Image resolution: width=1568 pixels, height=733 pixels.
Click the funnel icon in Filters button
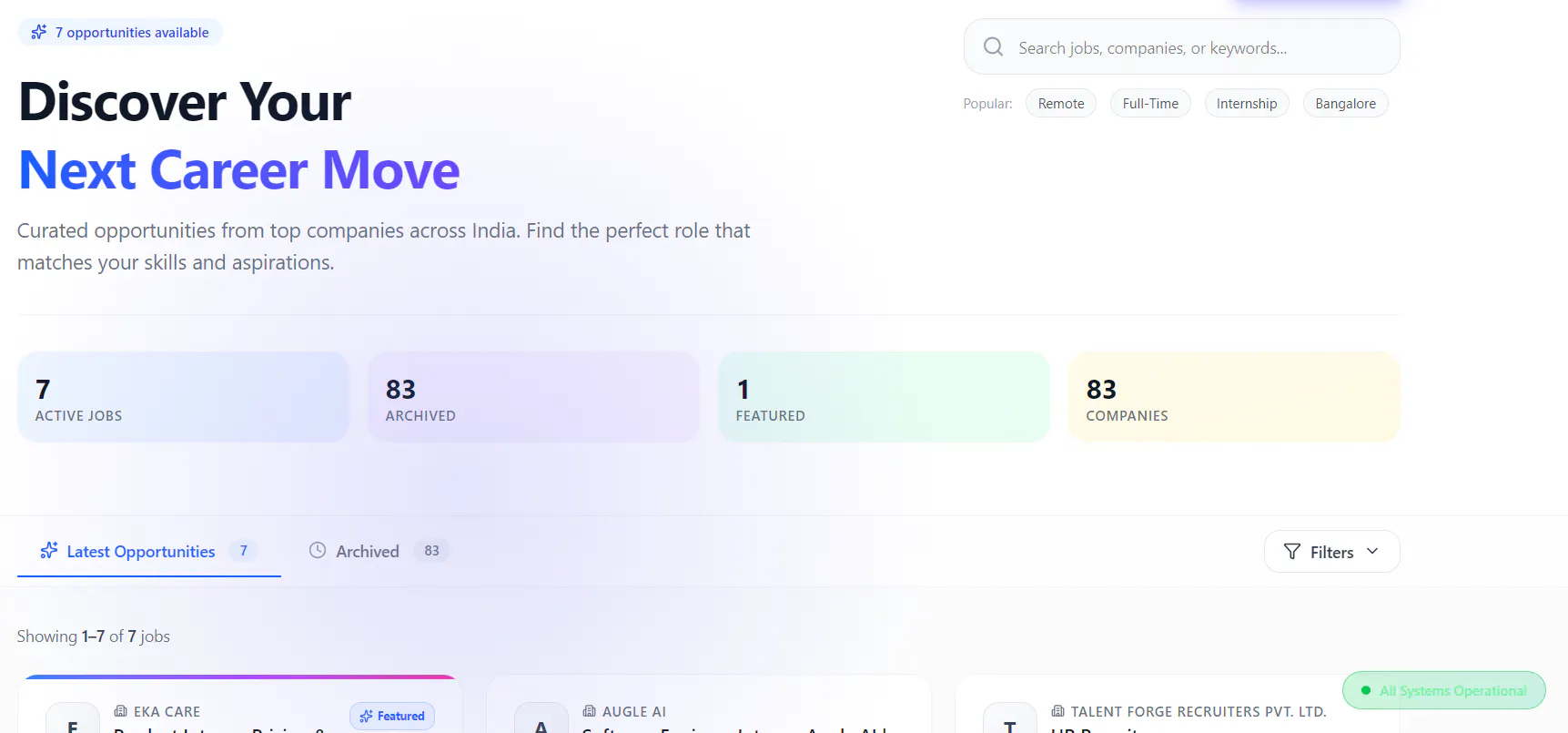click(1291, 551)
